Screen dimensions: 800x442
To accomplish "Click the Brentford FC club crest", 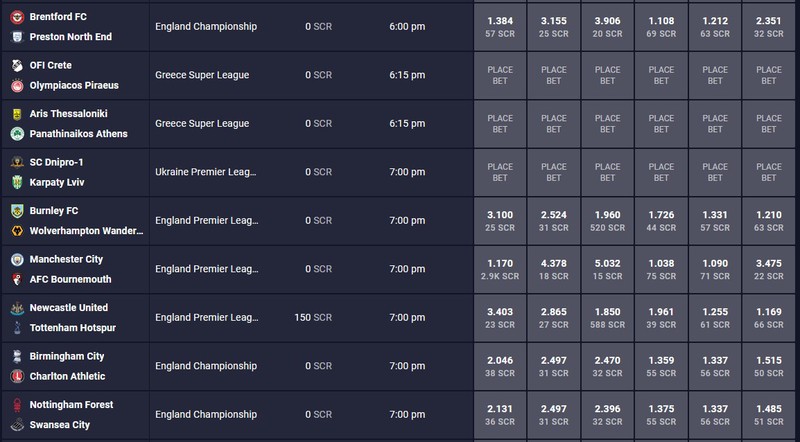I will (x=17, y=17).
